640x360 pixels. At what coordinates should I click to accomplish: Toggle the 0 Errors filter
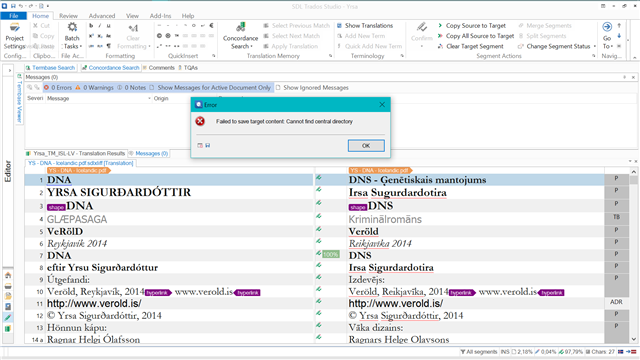coord(58,87)
